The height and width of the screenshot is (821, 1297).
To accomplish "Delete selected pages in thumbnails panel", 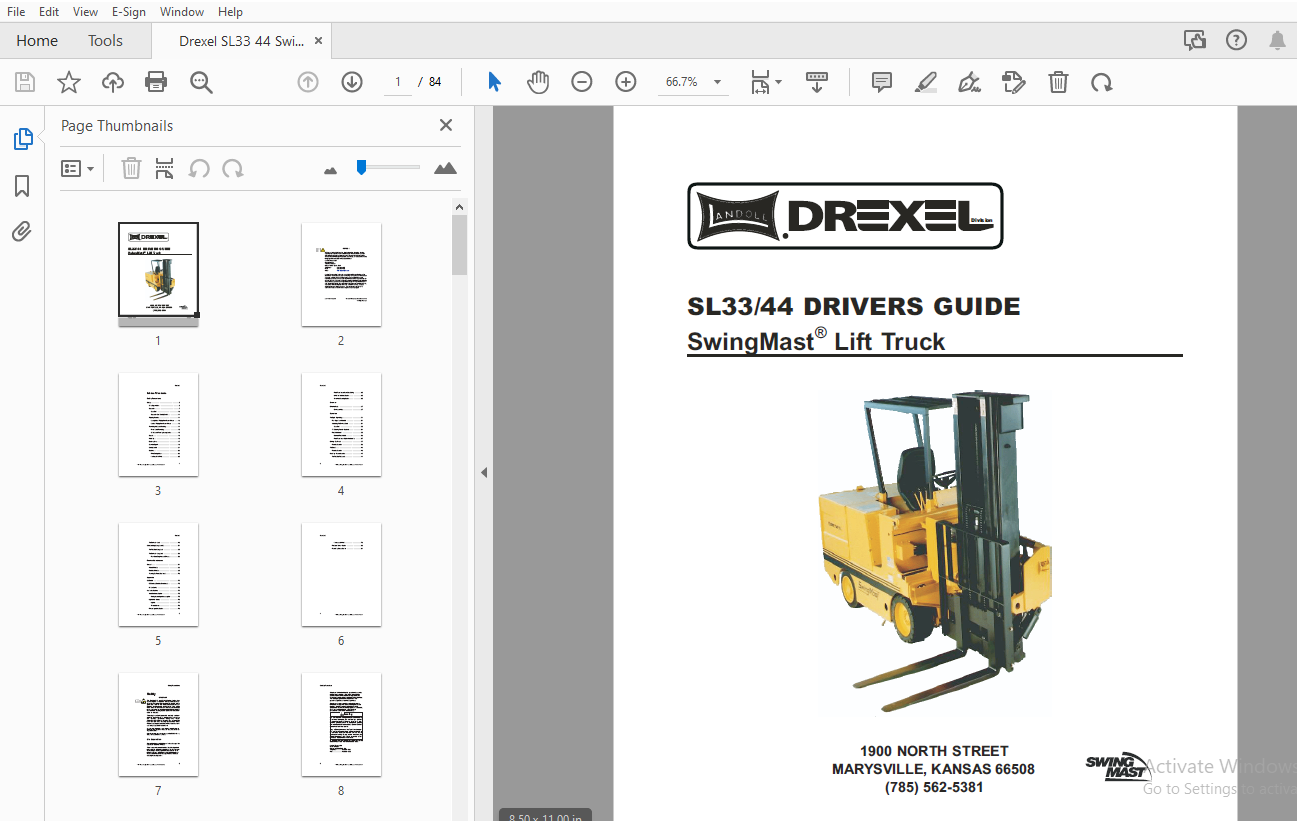I will (x=131, y=168).
